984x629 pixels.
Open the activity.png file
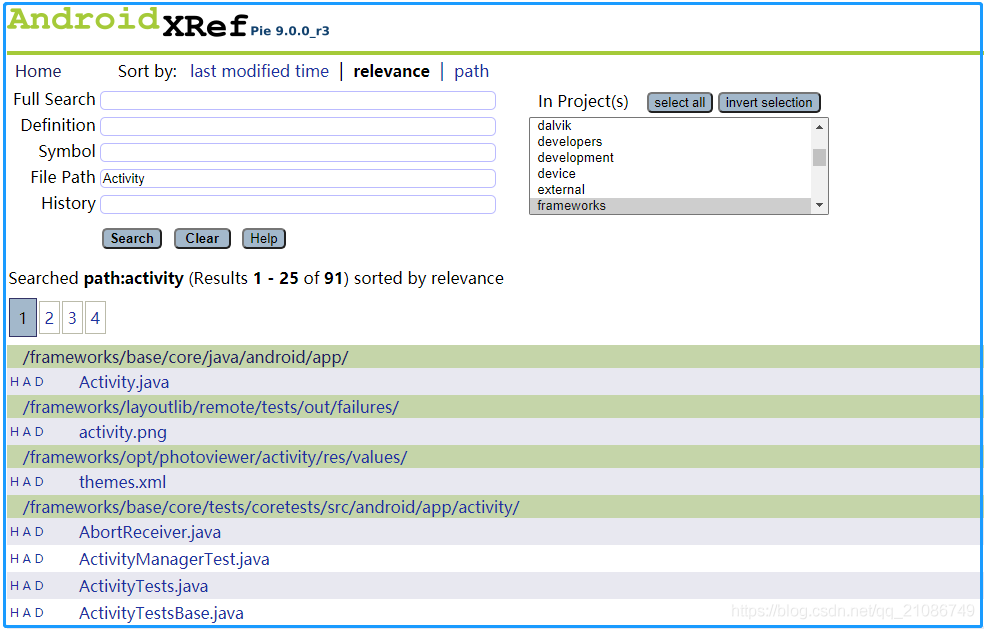coord(123,433)
